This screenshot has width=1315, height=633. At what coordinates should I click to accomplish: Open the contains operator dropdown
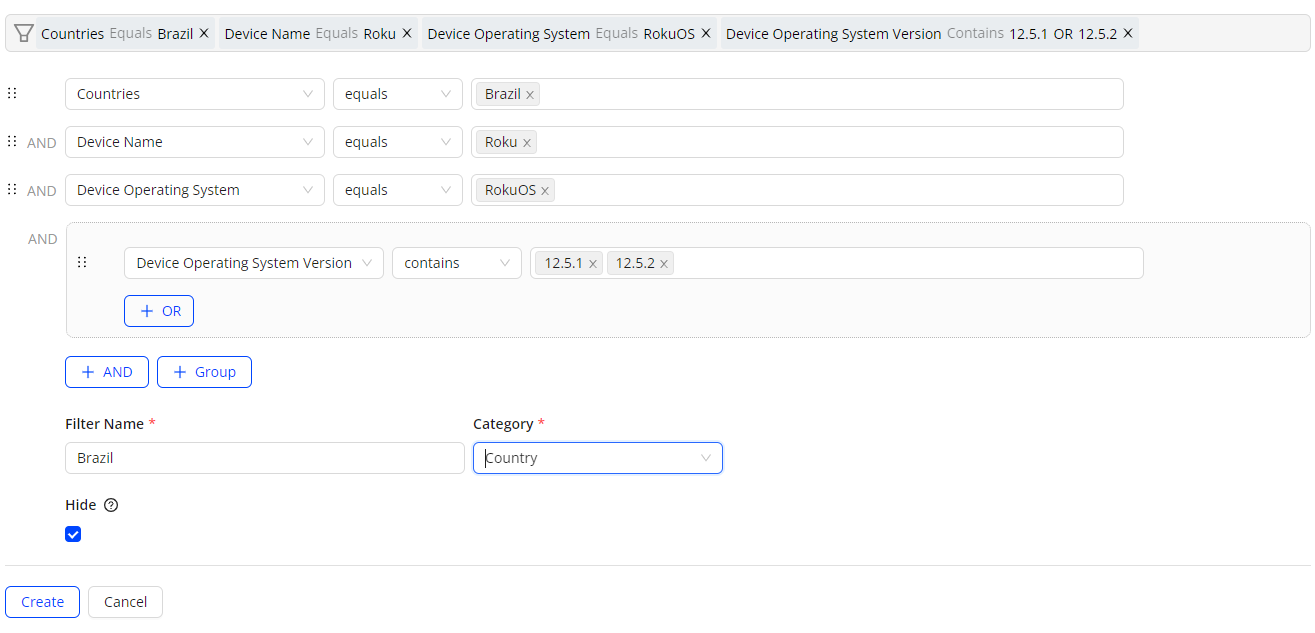[457, 263]
